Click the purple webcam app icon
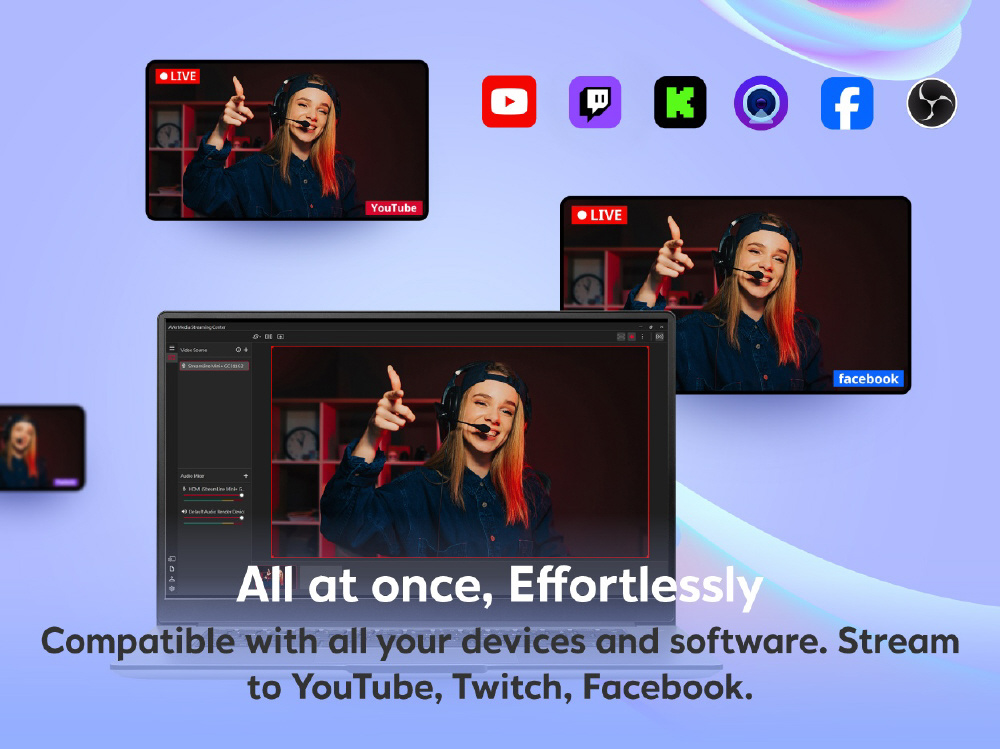The height and width of the screenshot is (749, 1000). pos(761,103)
